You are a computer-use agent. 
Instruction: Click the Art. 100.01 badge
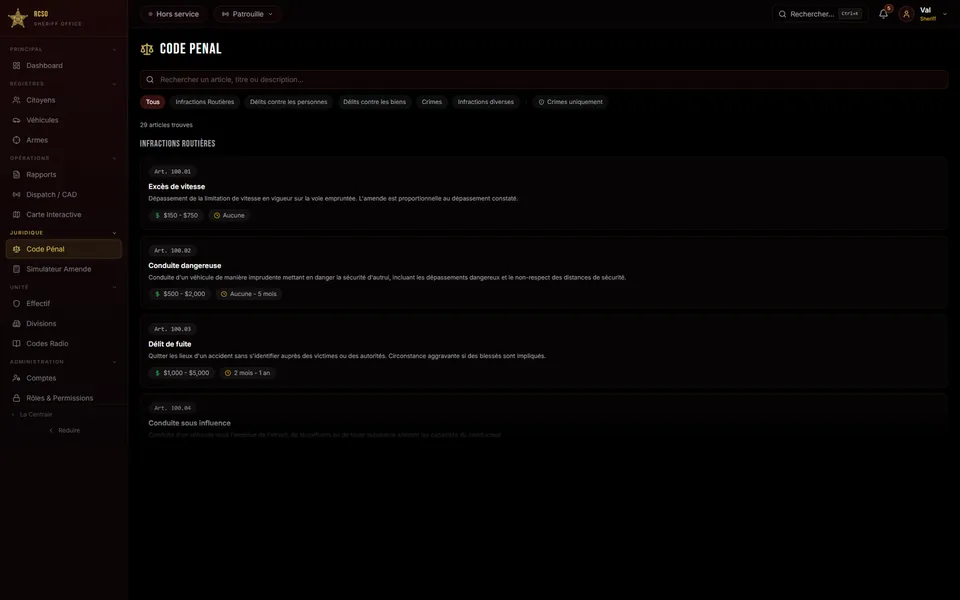(x=172, y=172)
